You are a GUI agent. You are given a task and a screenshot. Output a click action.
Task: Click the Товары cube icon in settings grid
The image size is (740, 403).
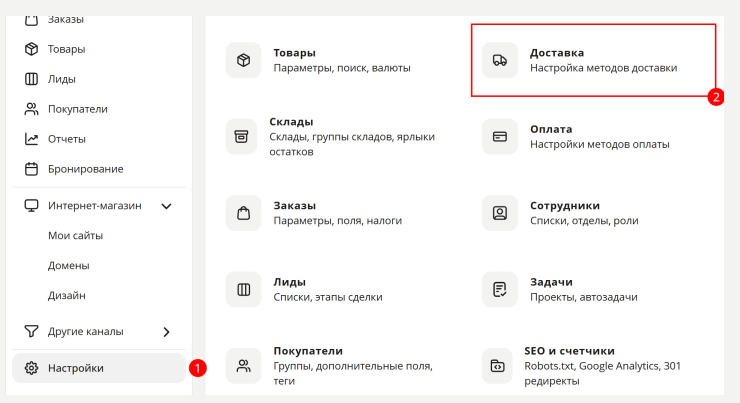[x=244, y=60]
